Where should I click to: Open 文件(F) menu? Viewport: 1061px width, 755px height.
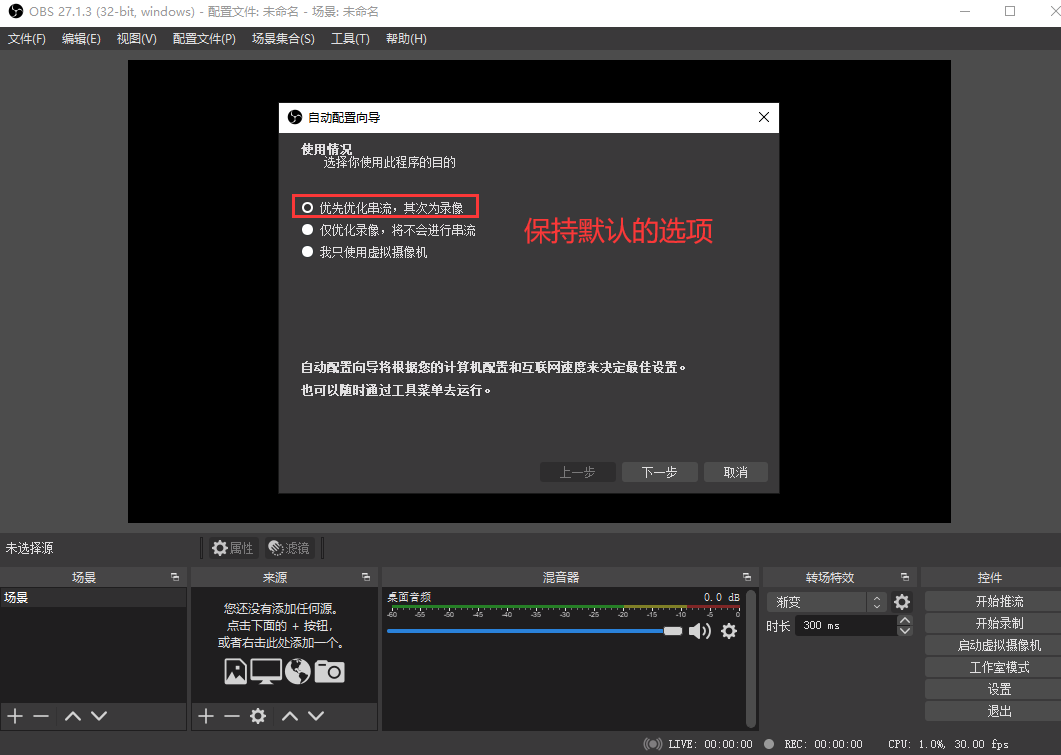click(x=26, y=39)
